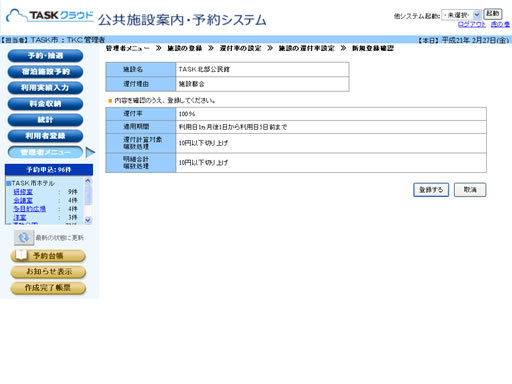Screen dimensions: 512x384
Task: Click the ログアウト link
Action: click(x=472, y=24)
